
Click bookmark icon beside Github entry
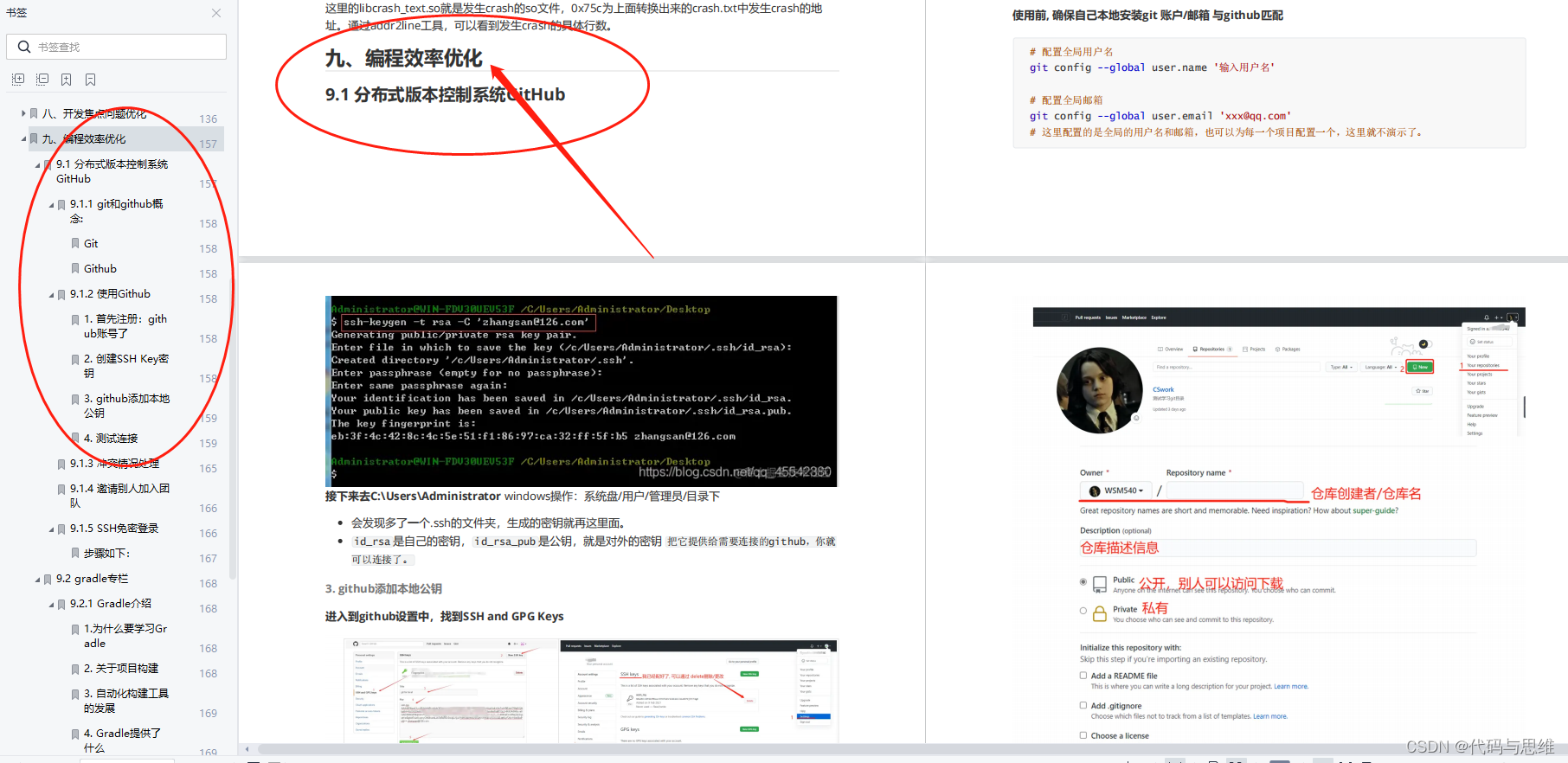click(x=75, y=268)
